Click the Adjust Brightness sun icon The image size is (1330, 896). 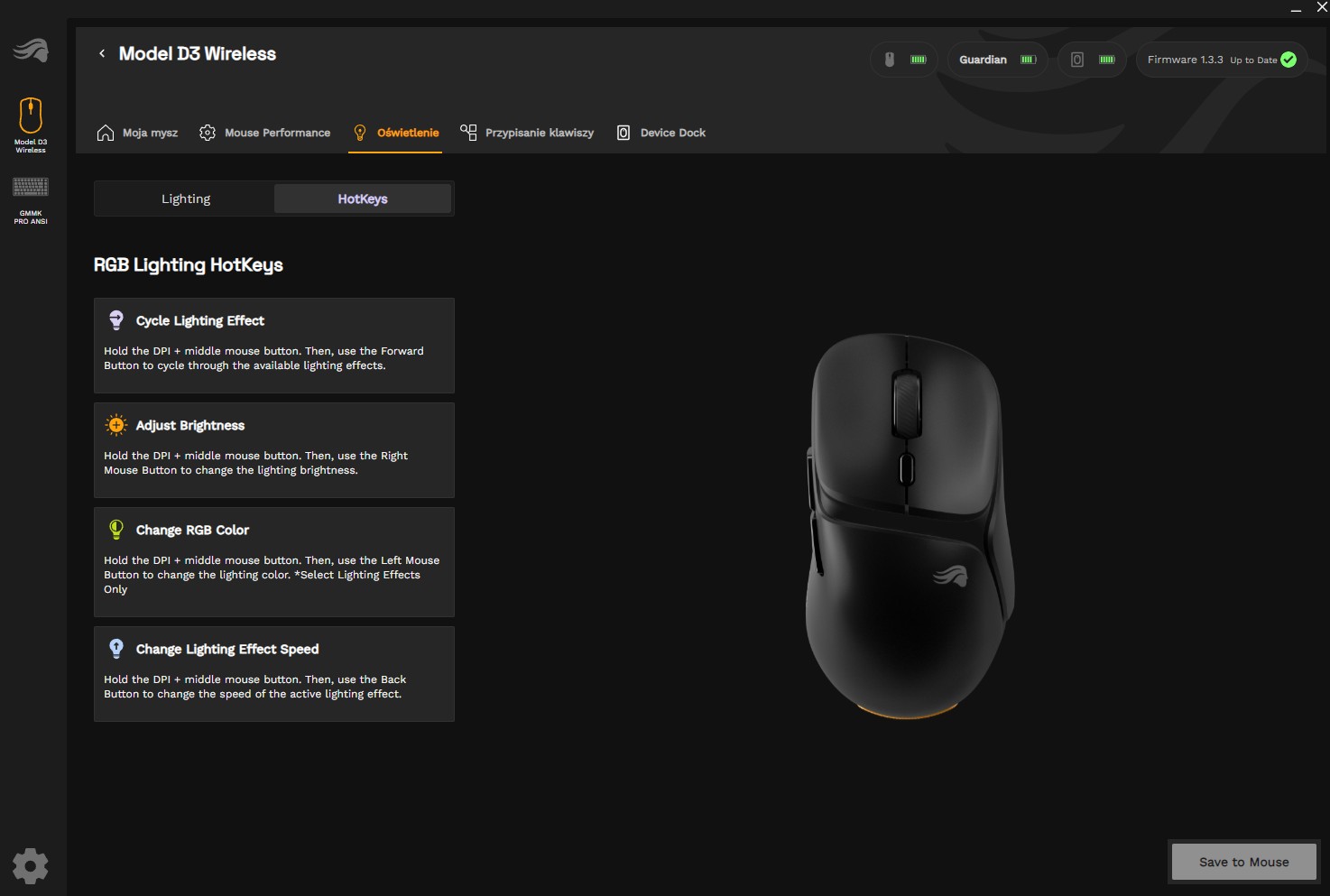point(116,425)
